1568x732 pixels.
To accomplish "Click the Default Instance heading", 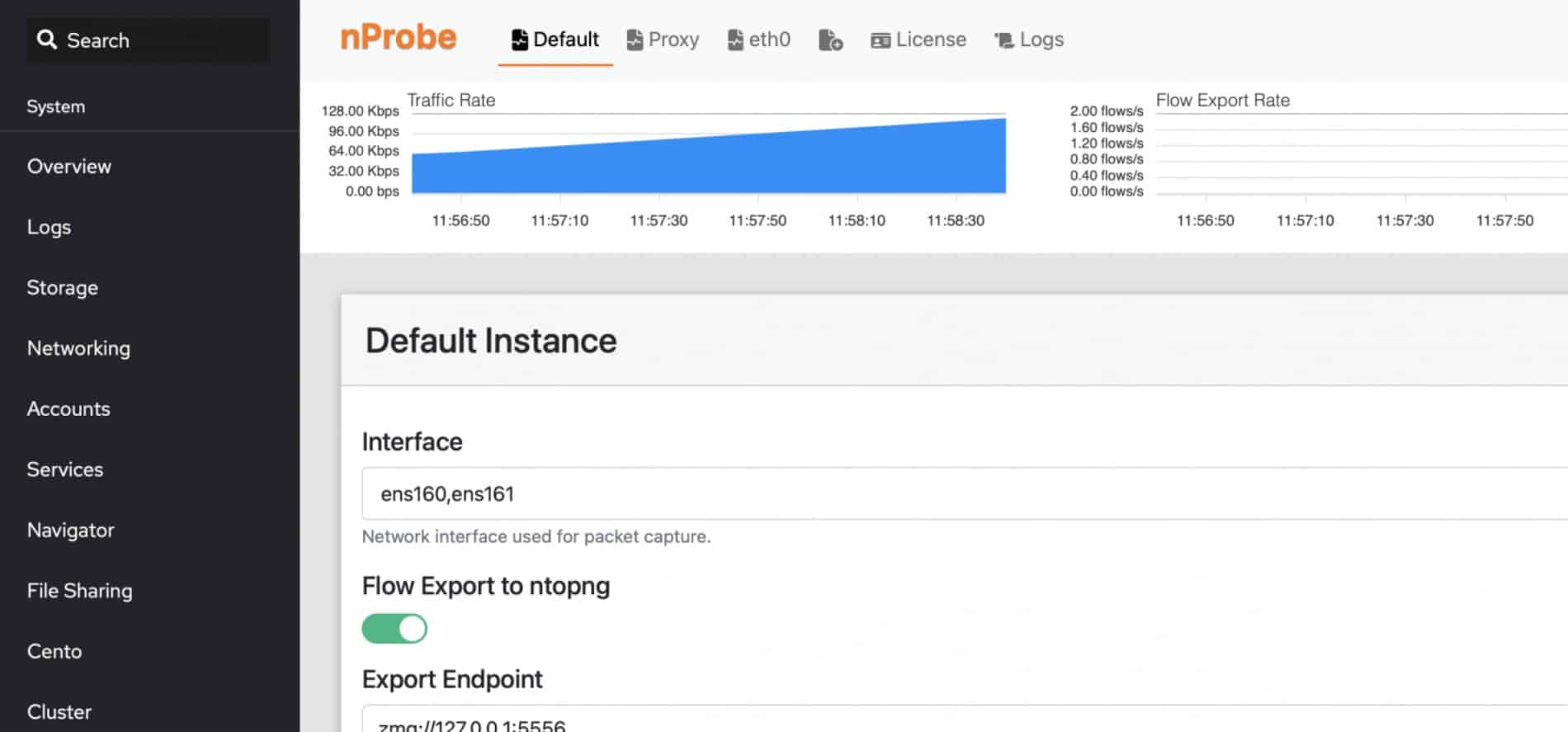I will tap(491, 340).
